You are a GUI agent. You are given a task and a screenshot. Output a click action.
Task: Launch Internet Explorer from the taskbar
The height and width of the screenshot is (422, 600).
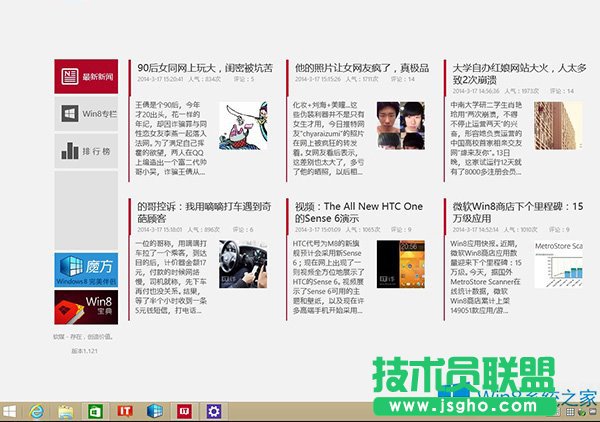tap(36, 412)
